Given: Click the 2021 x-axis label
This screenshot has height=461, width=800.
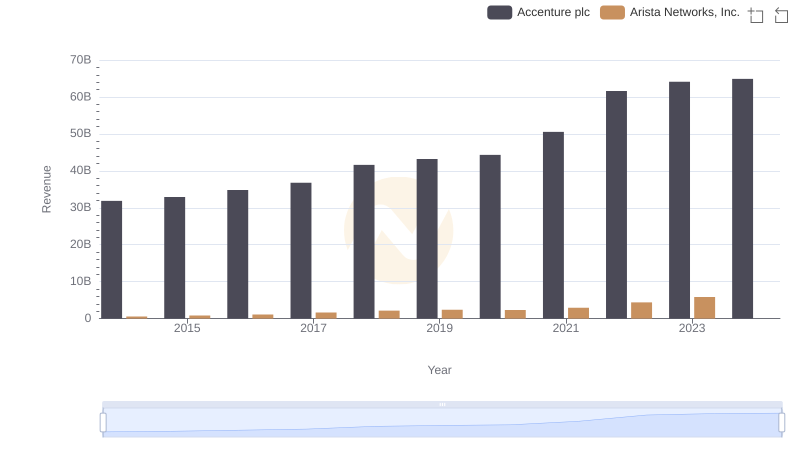Looking at the screenshot, I should click(566, 328).
